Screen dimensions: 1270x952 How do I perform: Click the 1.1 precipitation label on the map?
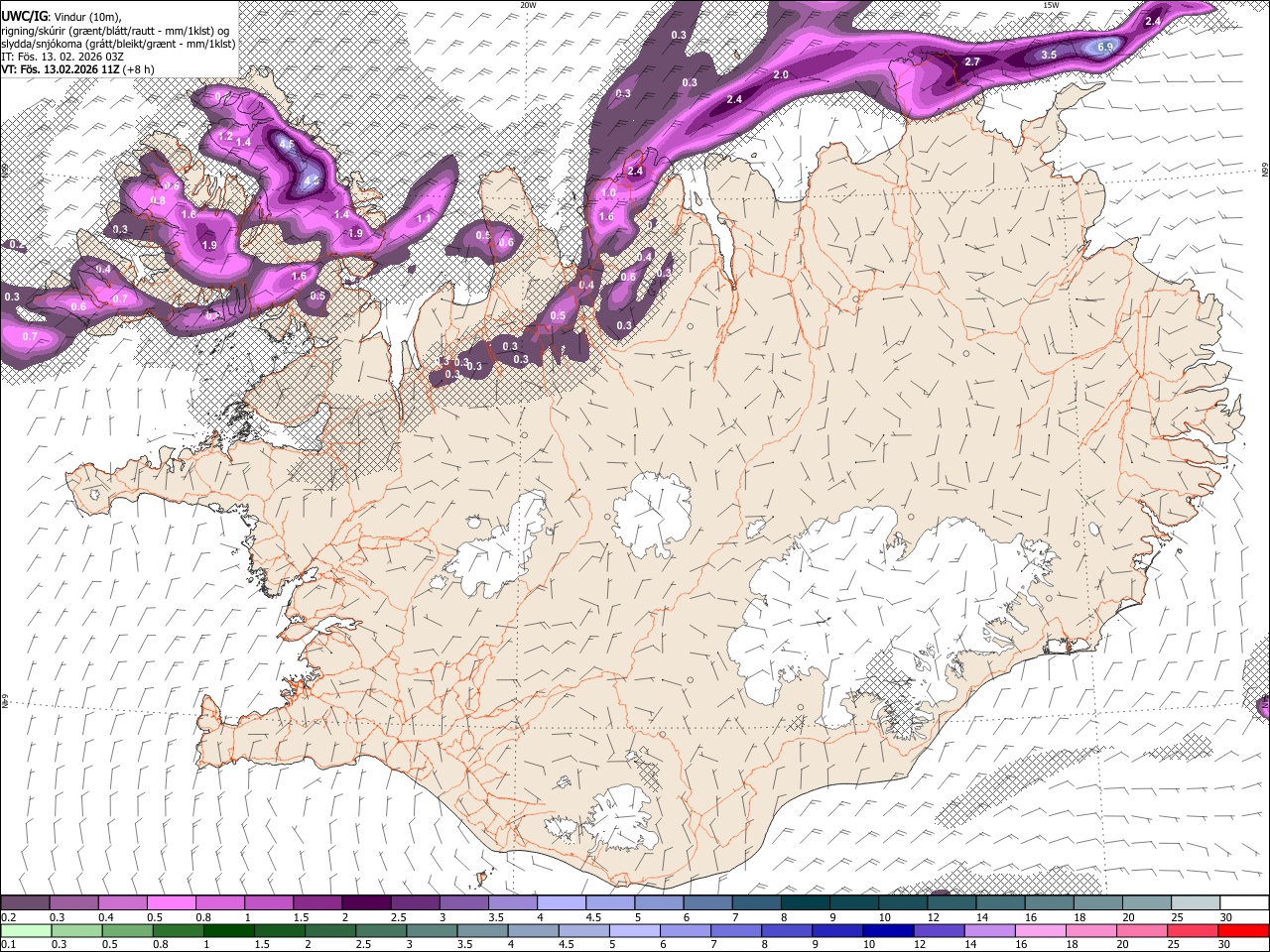tap(424, 218)
